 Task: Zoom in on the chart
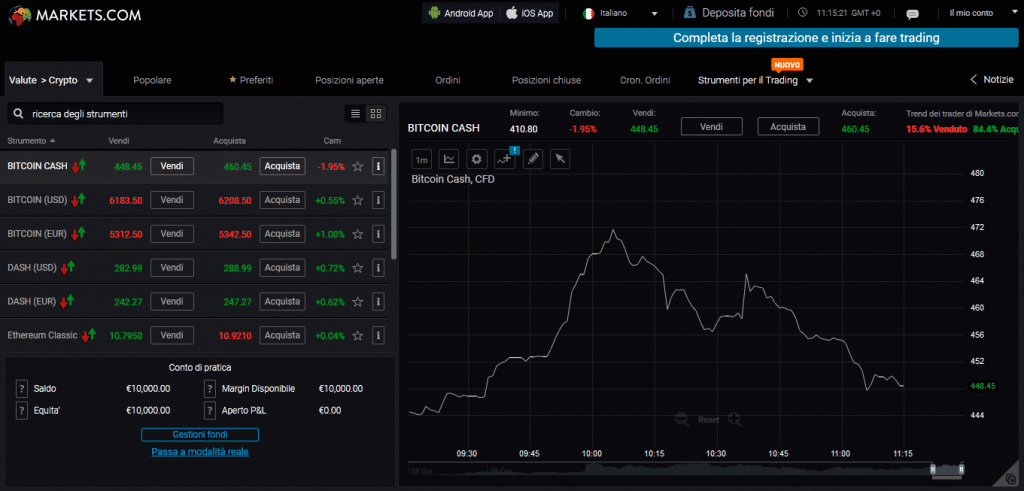coord(735,419)
